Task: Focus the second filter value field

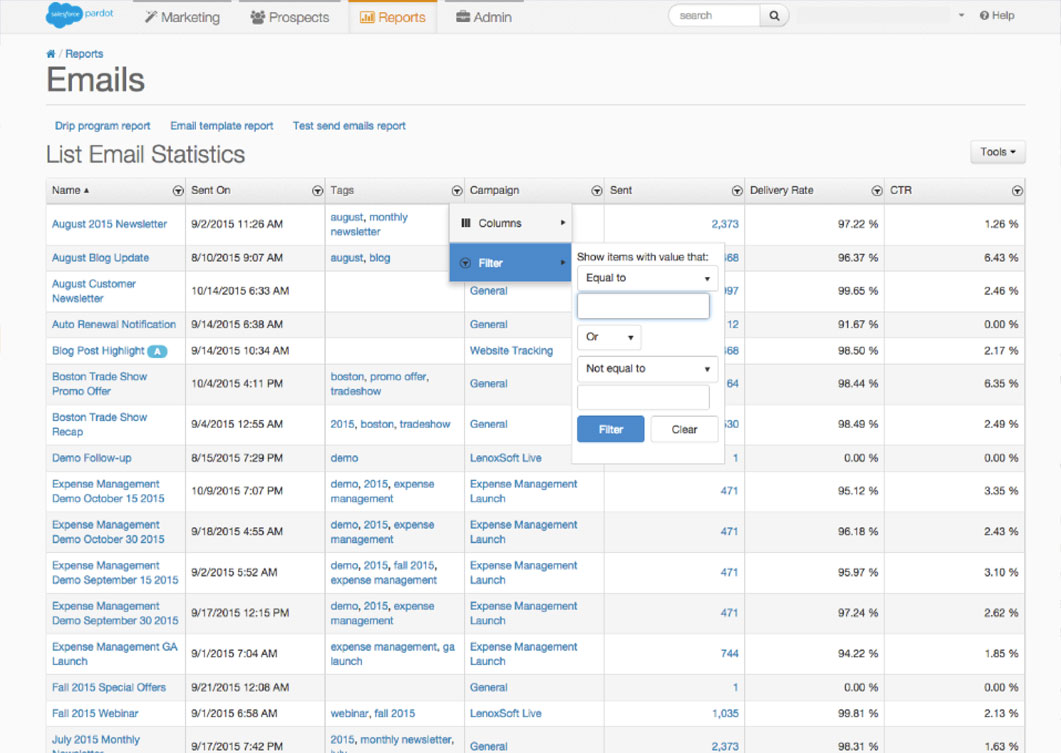Action: pyautogui.click(x=643, y=398)
